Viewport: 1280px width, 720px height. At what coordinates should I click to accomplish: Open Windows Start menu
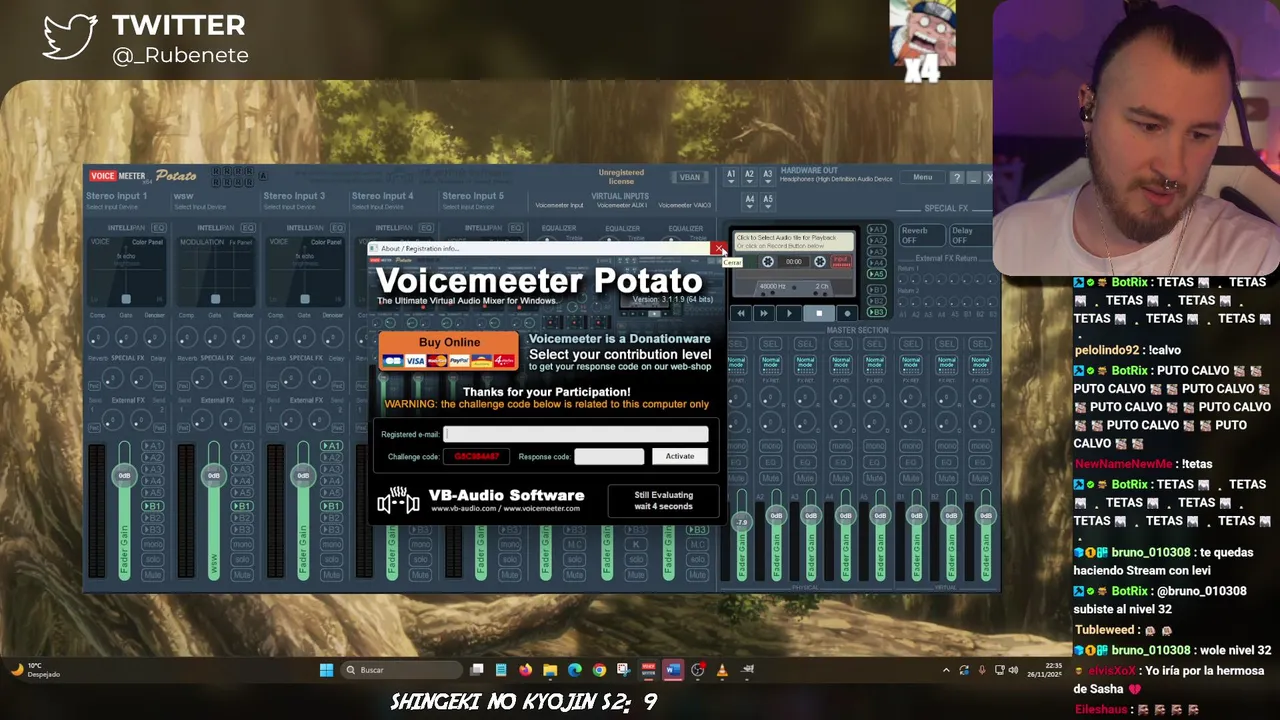tap(326, 670)
